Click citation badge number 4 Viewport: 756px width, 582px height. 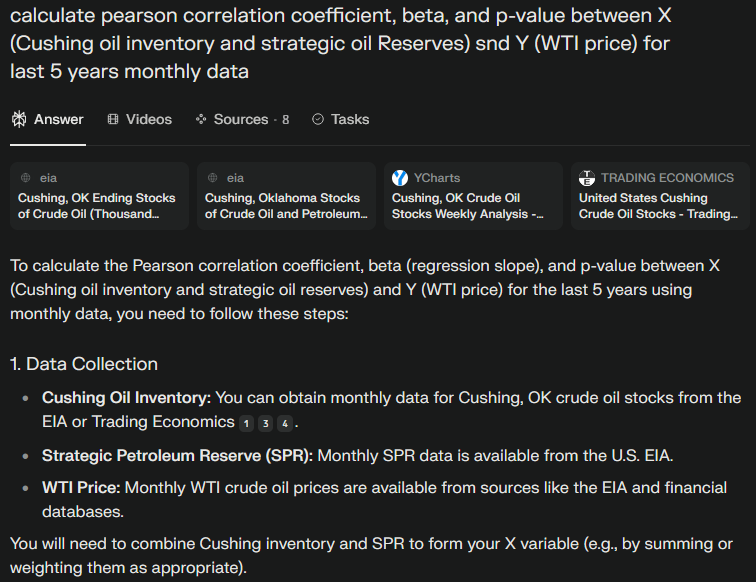[x=285, y=423]
